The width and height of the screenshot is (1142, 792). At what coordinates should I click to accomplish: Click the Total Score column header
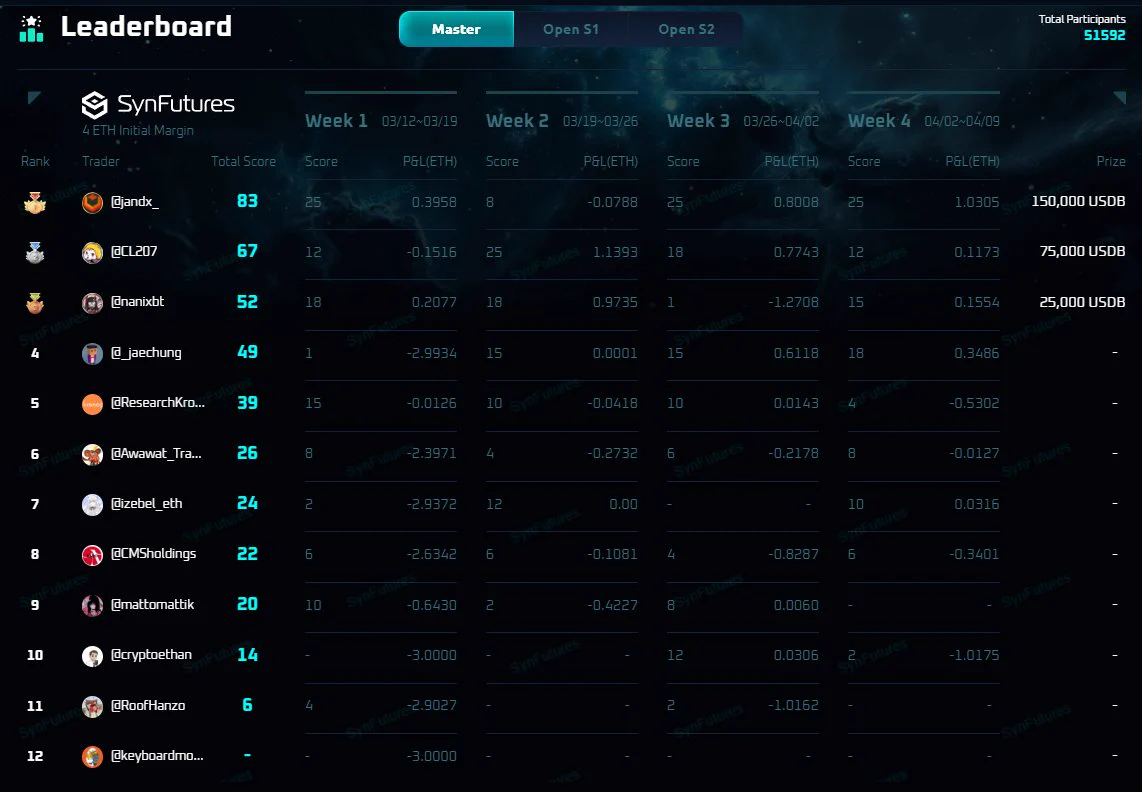(x=243, y=162)
